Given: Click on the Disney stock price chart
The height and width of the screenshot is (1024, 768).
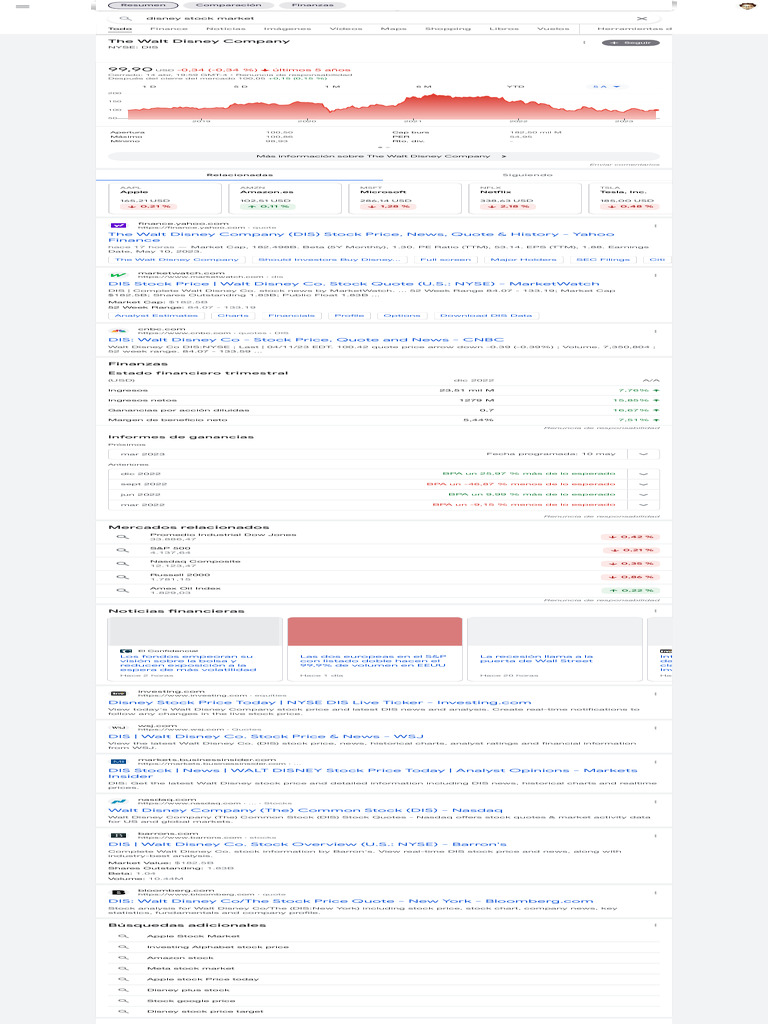Looking at the screenshot, I should [x=392, y=106].
